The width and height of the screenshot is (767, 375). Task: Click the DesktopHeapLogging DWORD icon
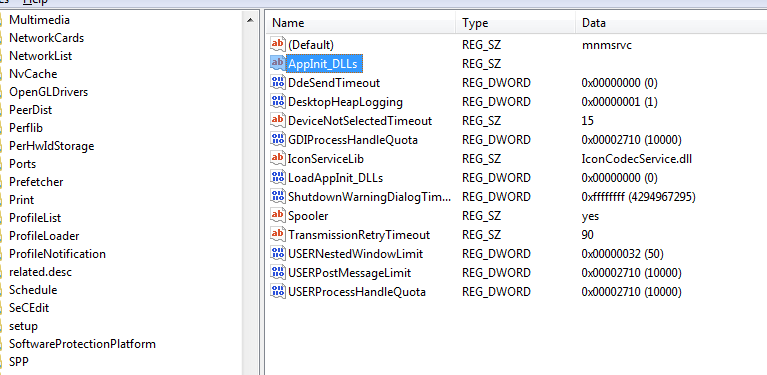pyautogui.click(x=277, y=101)
